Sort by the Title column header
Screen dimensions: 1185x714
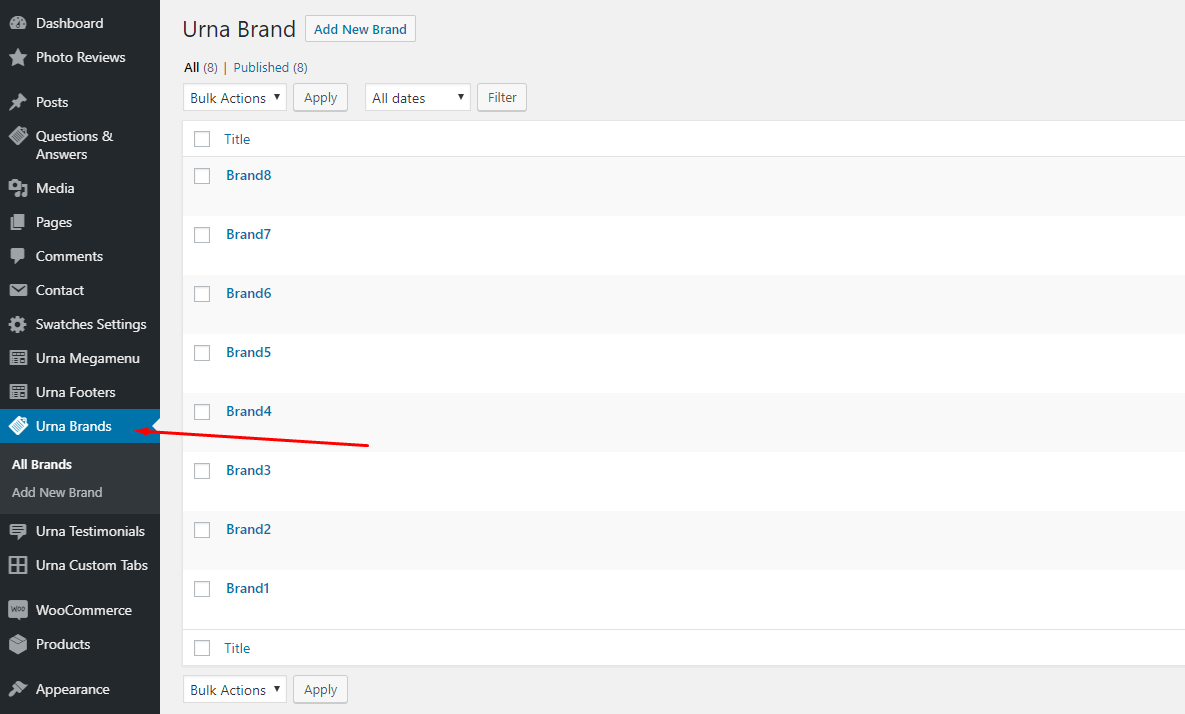point(237,139)
